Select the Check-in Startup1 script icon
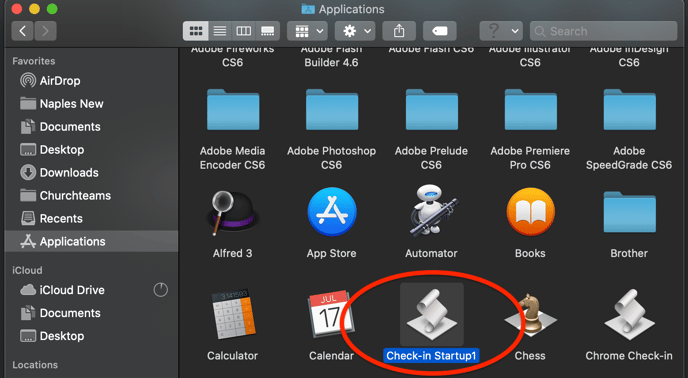 432,314
